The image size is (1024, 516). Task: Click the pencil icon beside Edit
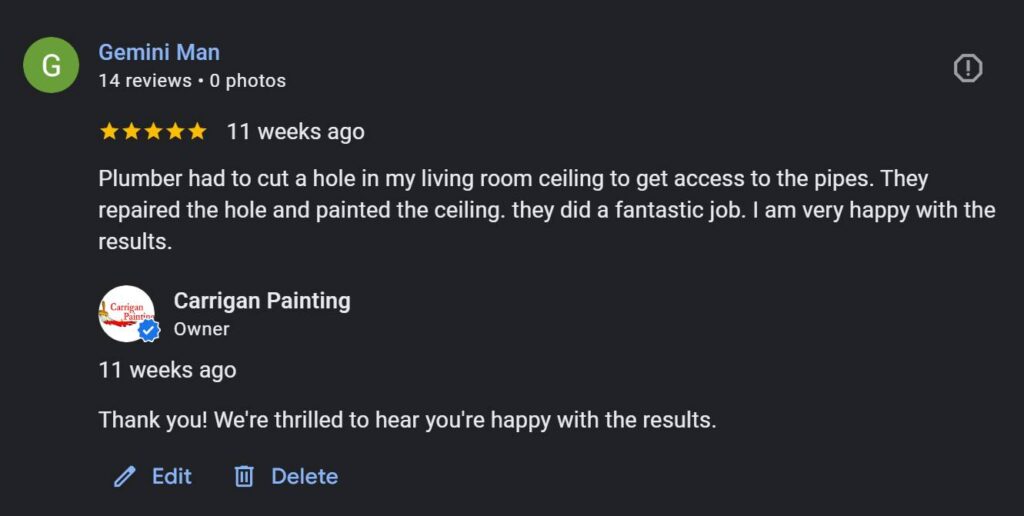125,477
